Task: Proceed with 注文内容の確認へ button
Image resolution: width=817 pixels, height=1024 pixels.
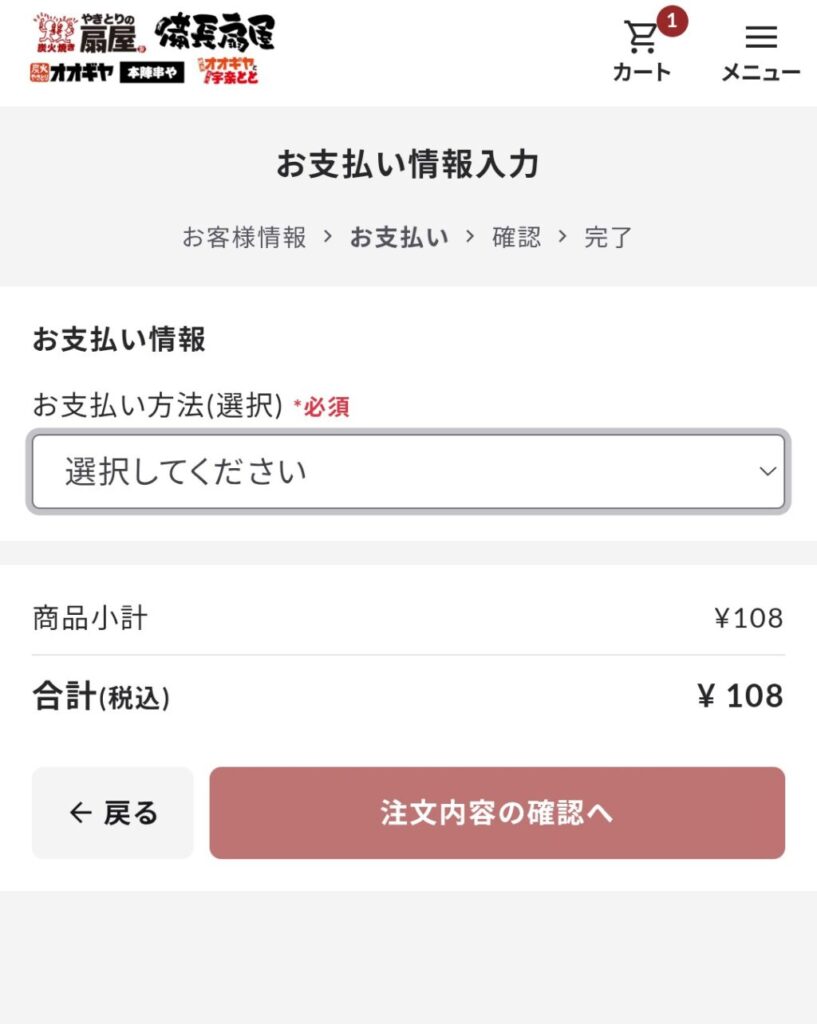Action: pyautogui.click(x=497, y=813)
